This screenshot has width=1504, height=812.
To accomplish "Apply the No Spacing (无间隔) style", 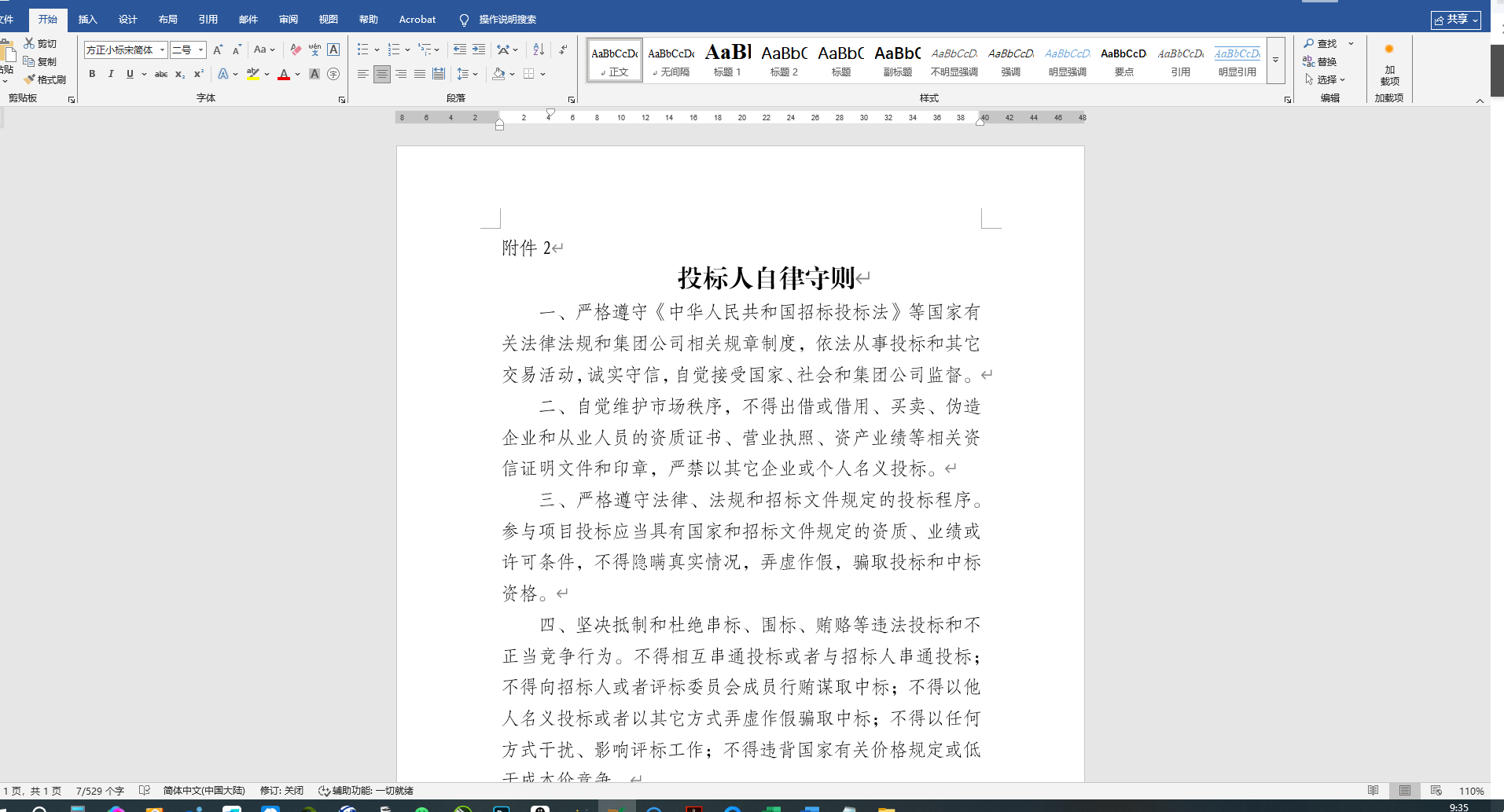I will [x=671, y=60].
